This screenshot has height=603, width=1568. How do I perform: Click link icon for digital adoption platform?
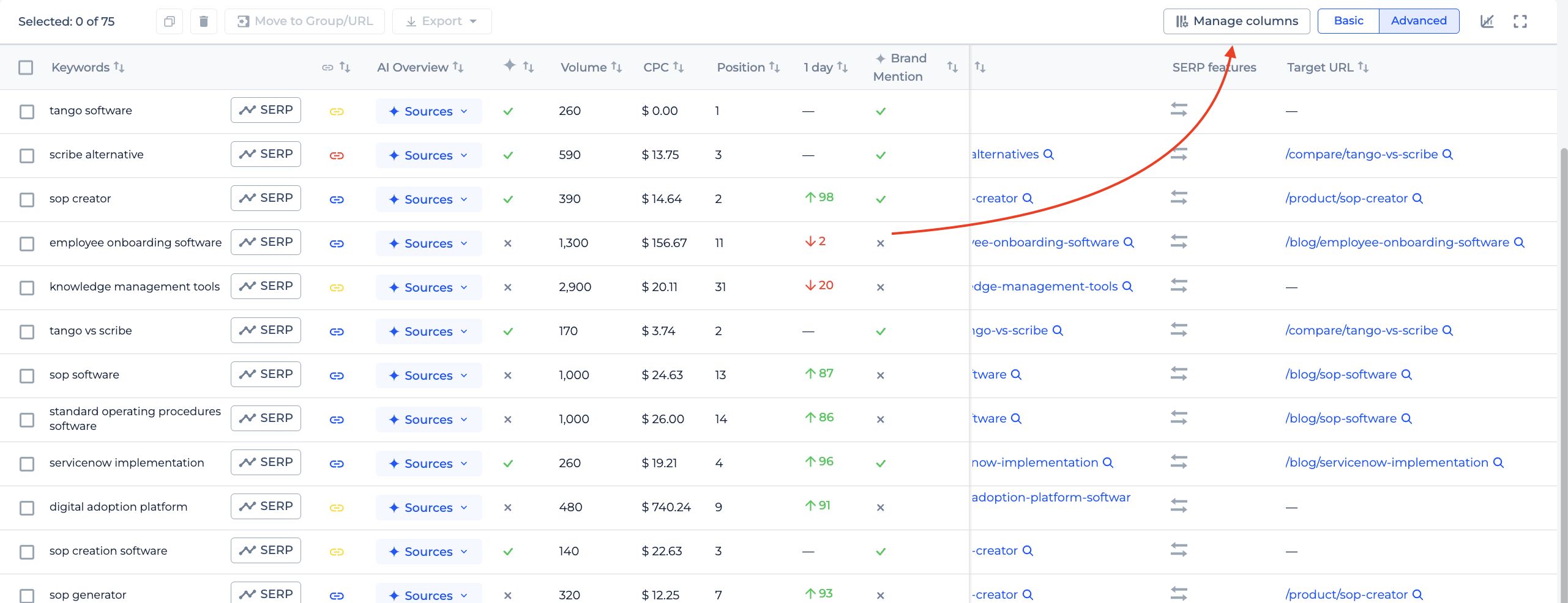pos(337,508)
